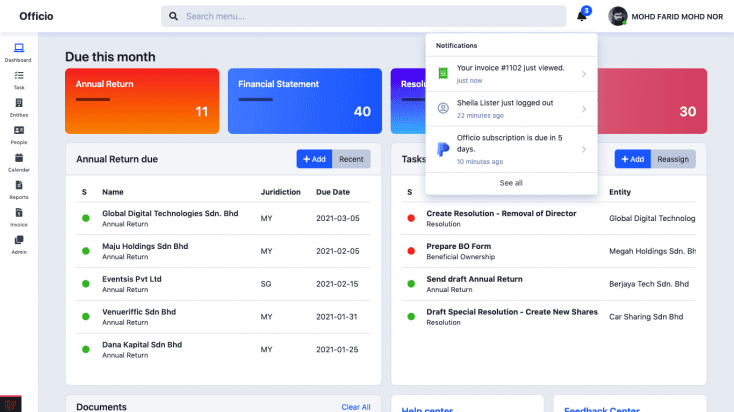
Task: Click the PayPal subscription notification icon
Action: [443, 149]
